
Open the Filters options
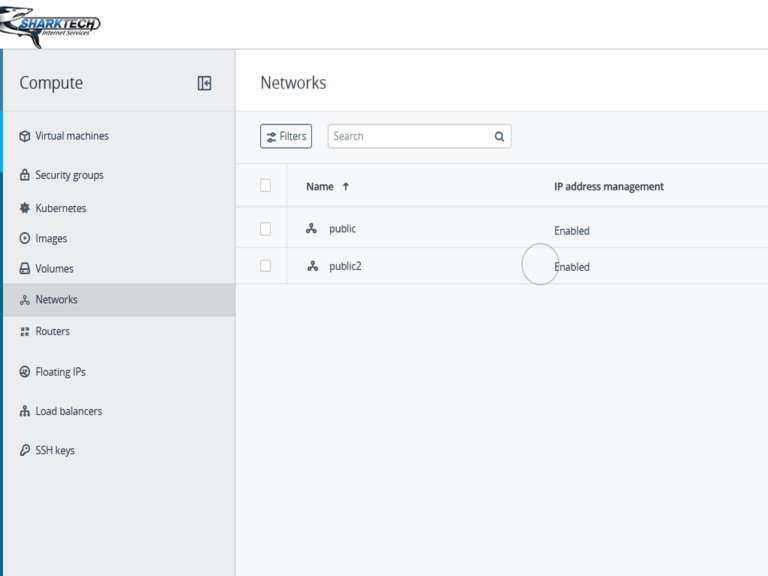(286, 136)
